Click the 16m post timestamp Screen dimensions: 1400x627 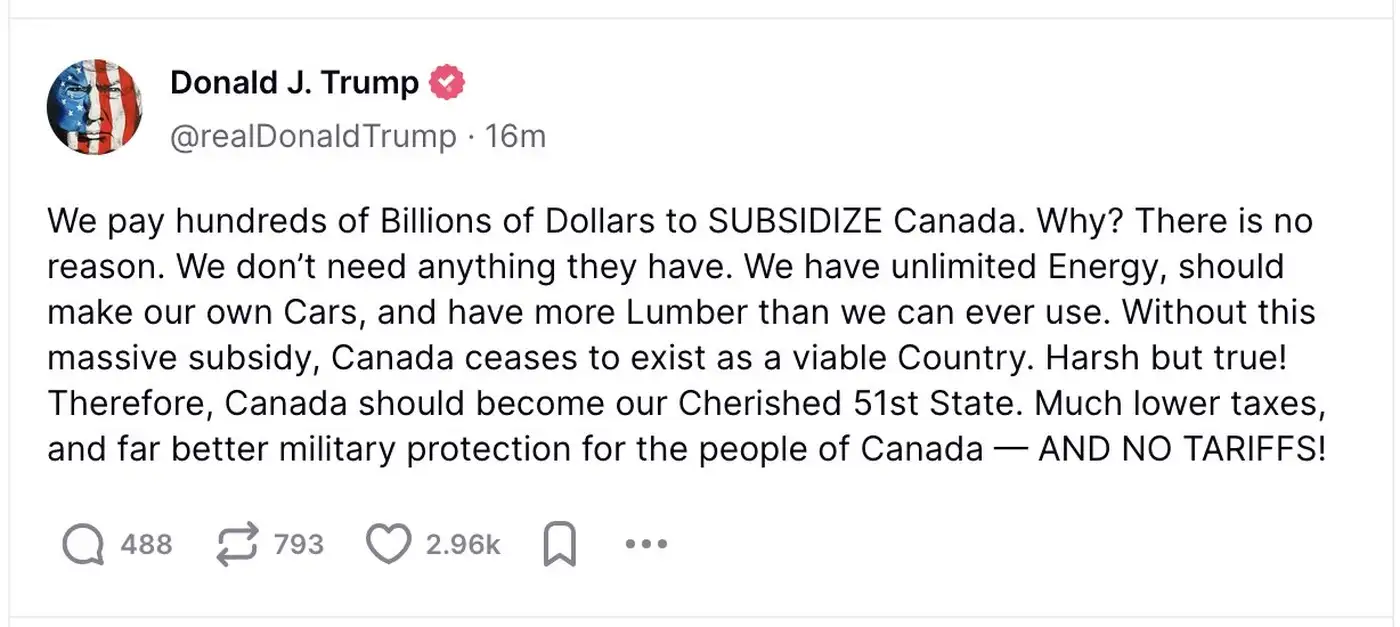click(515, 136)
